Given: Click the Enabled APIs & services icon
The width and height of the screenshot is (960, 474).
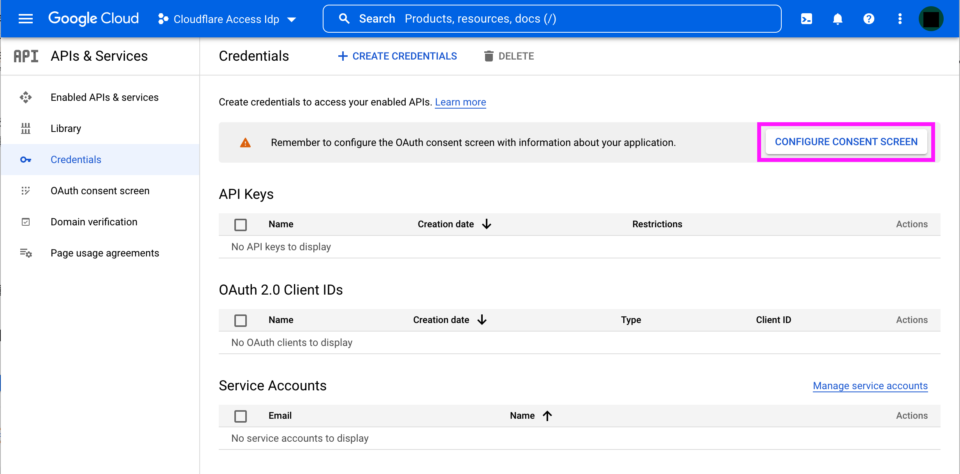Looking at the screenshot, I should (x=26, y=97).
